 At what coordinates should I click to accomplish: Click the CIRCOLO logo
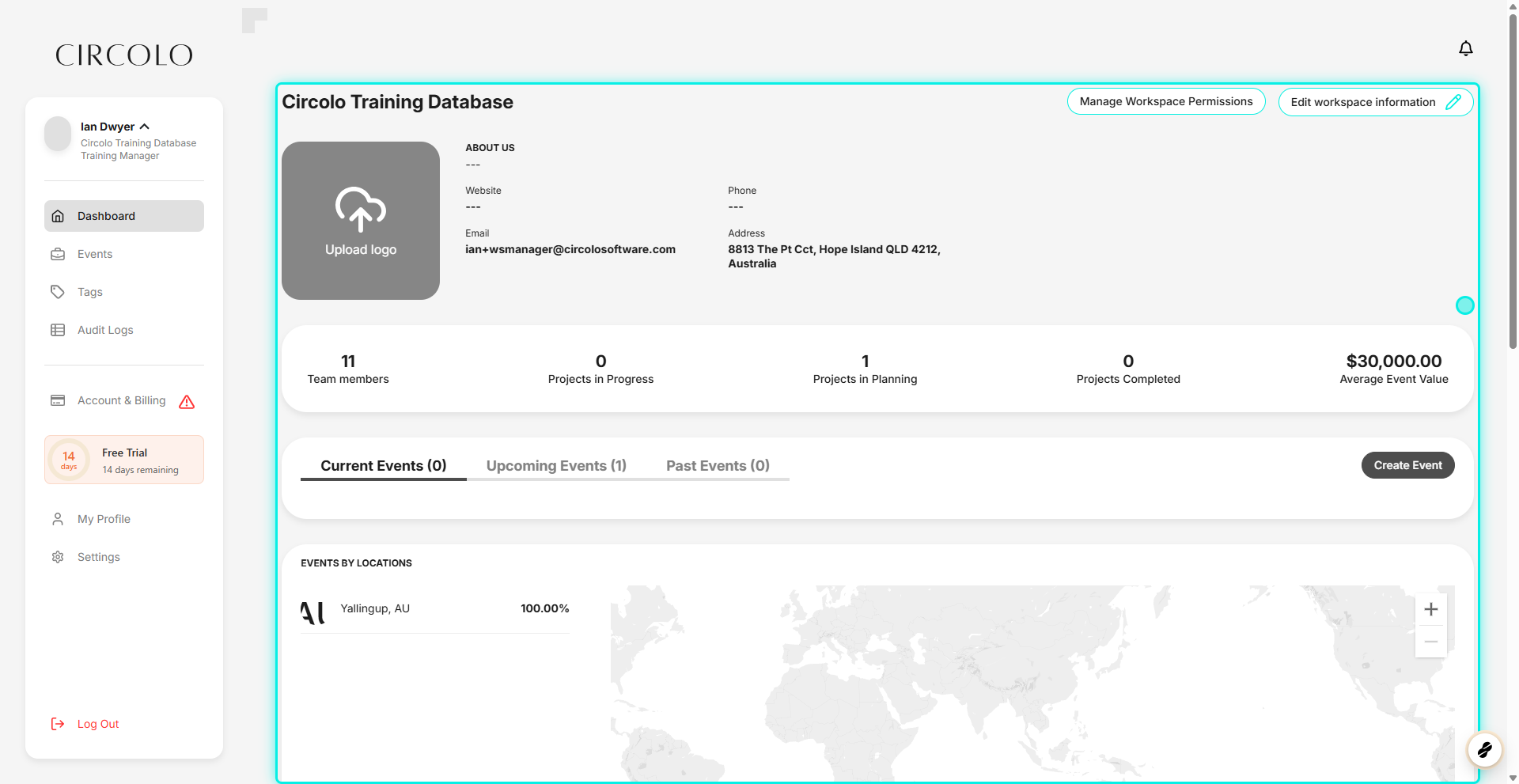(x=124, y=55)
